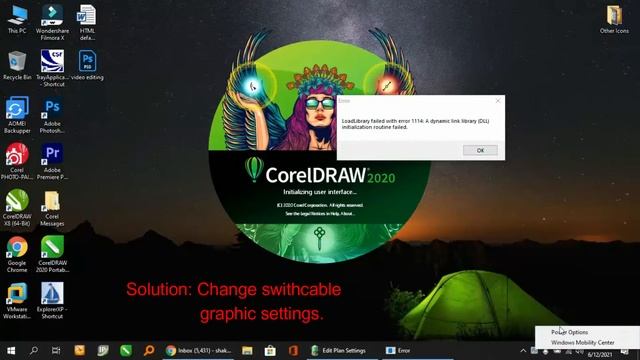Launch CorelDRAW 2020 Portable shortcut

tap(52, 254)
